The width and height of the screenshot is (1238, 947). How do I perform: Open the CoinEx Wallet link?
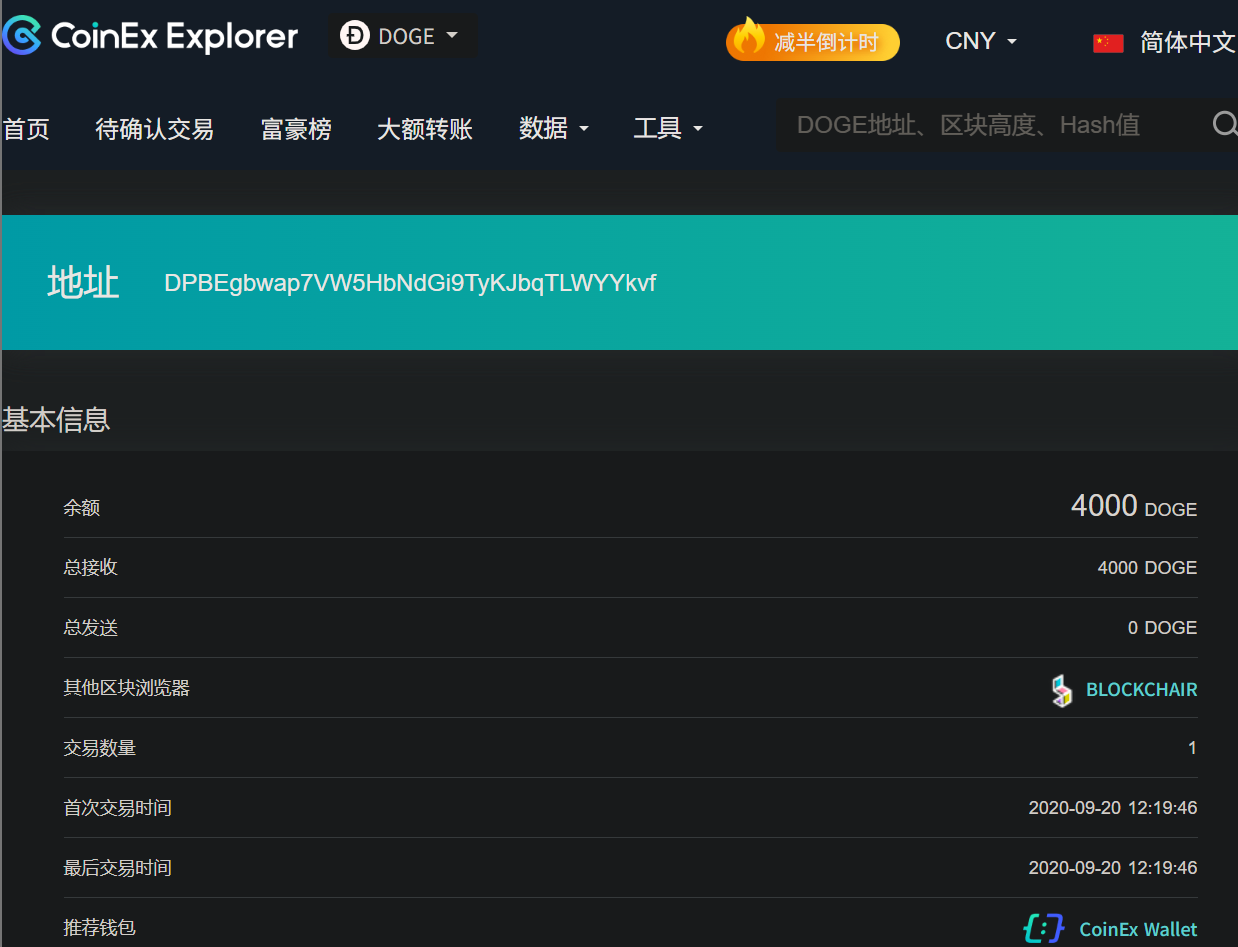click(x=1138, y=929)
